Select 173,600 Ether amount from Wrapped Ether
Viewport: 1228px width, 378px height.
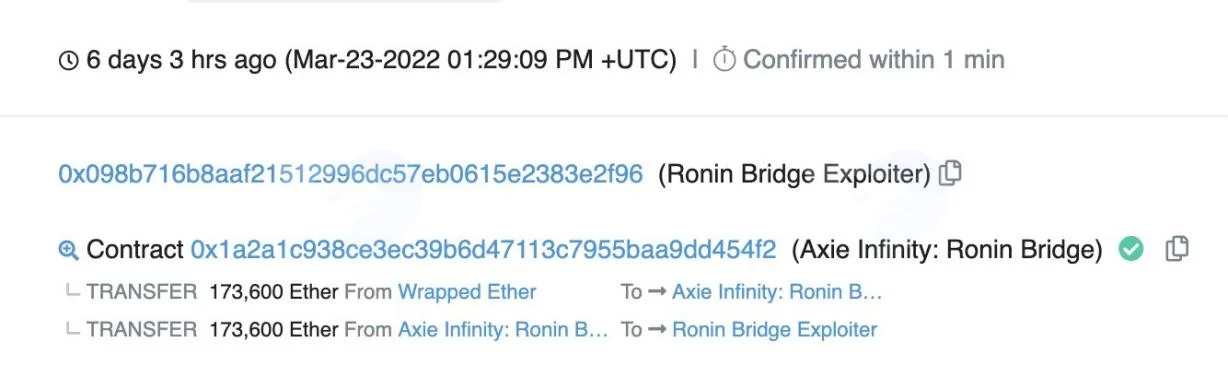tap(274, 292)
